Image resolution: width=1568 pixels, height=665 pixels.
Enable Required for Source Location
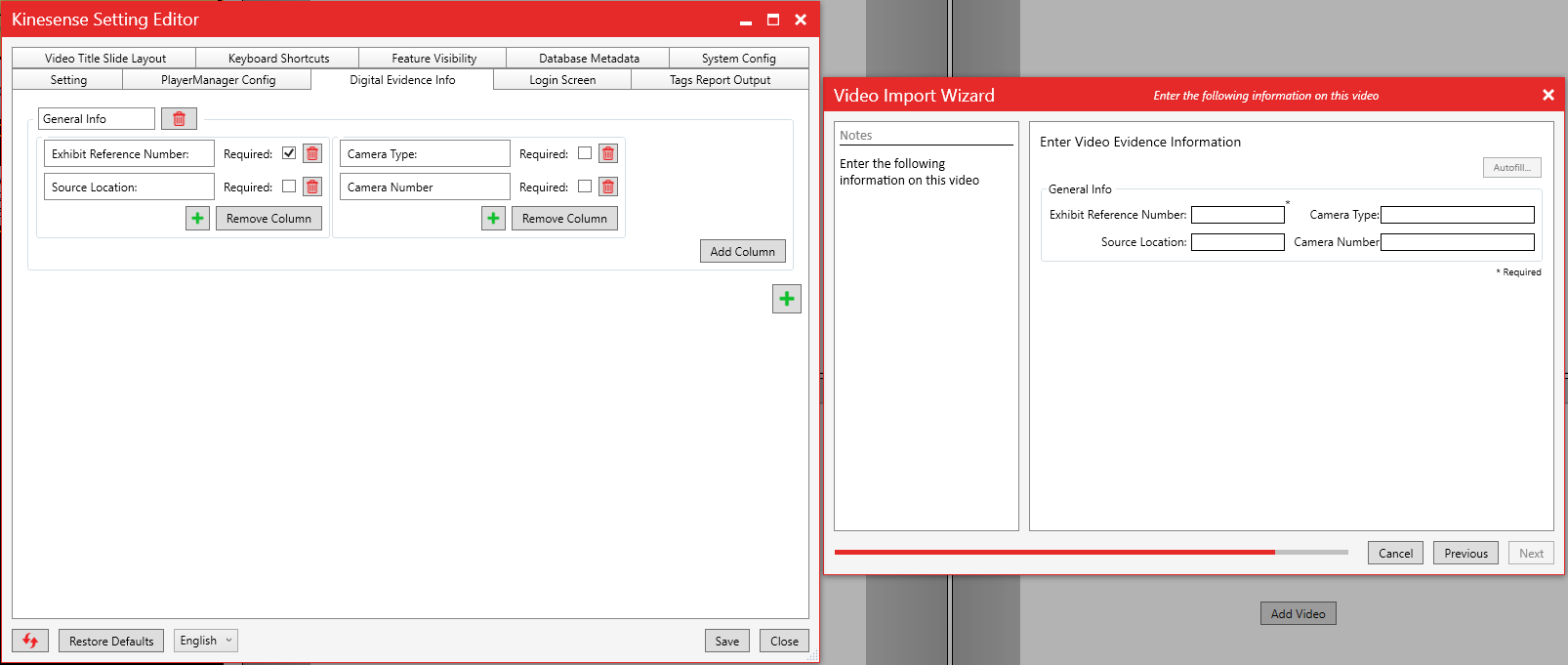click(289, 187)
